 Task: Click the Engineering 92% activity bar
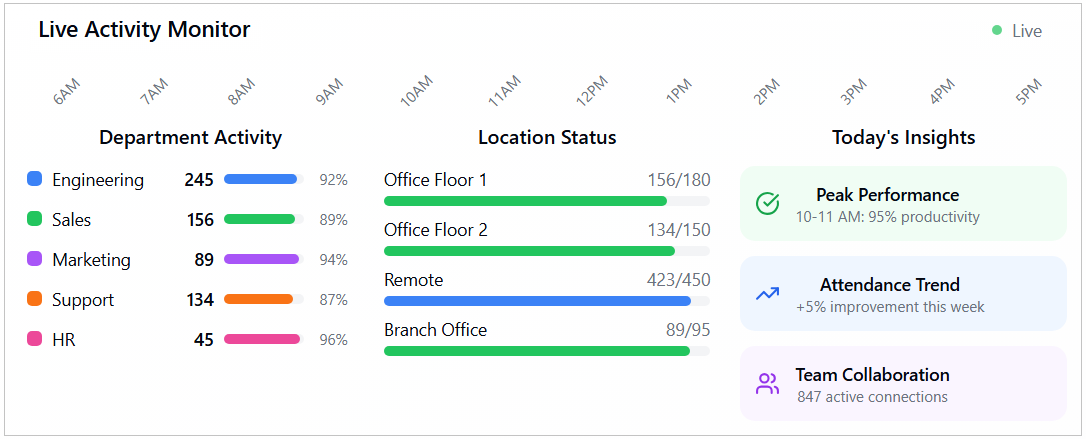pos(263,179)
